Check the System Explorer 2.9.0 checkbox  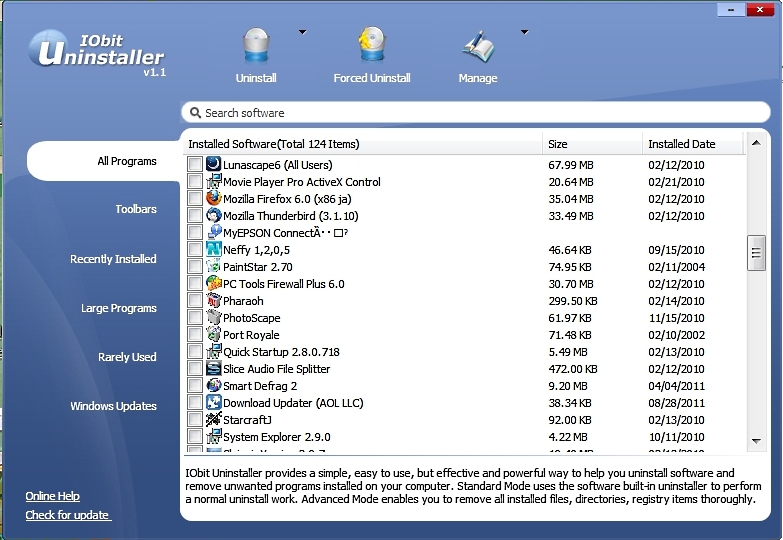tap(195, 436)
